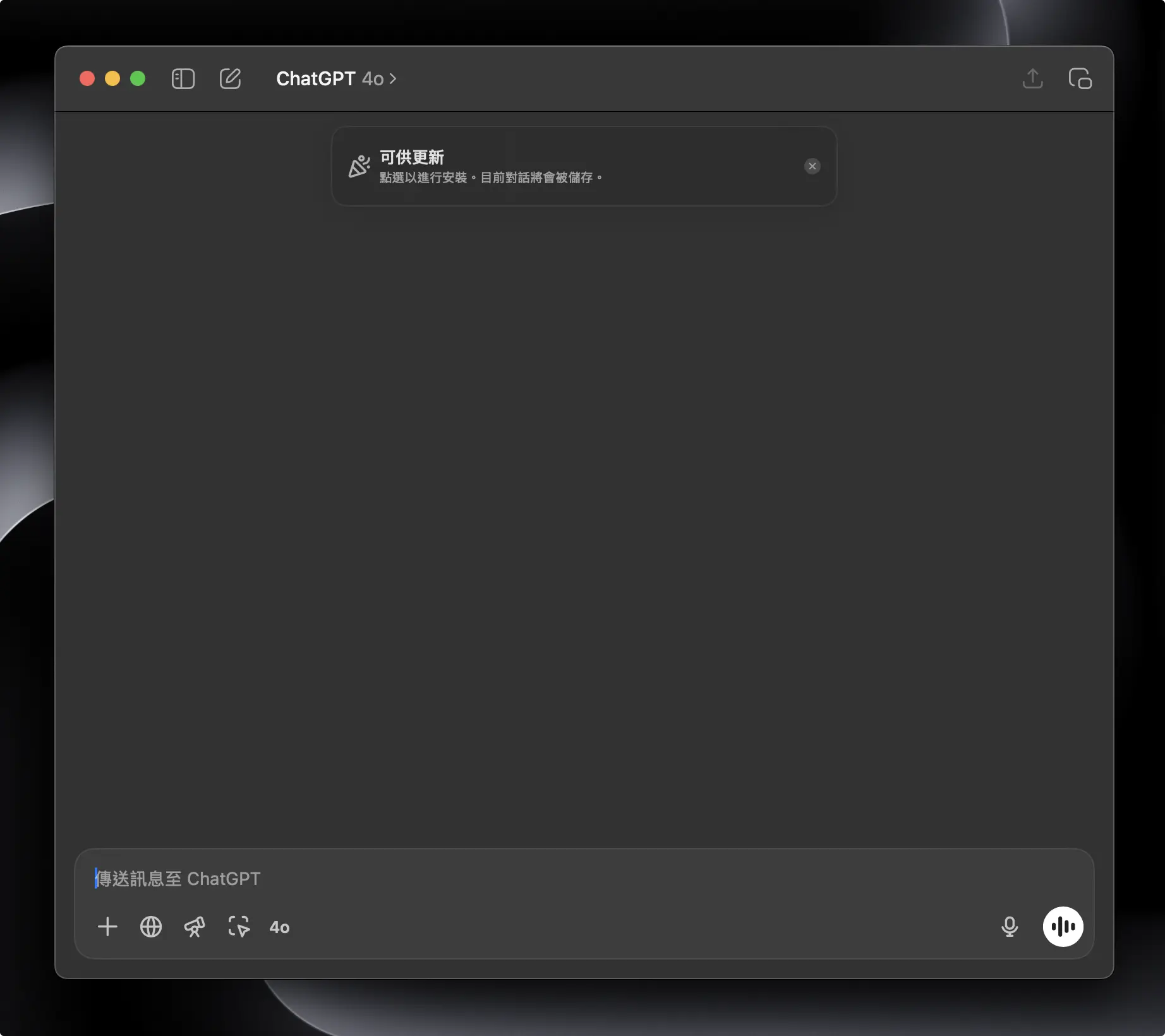1165x1036 pixels.
Task: Dismiss the update available banner
Action: tap(812, 166)
